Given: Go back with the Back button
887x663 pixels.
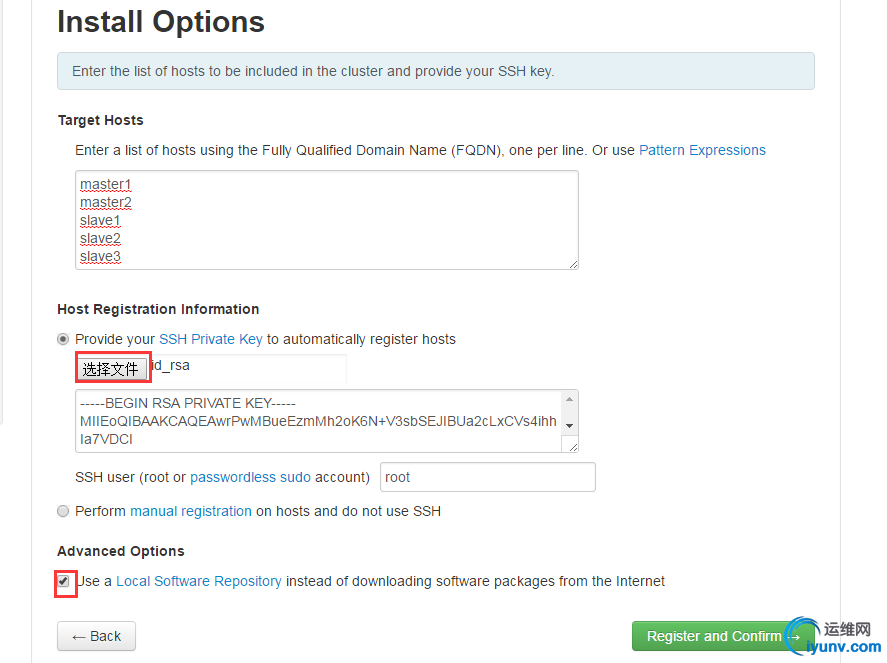Looking at the screenshot, I should 96,636.
